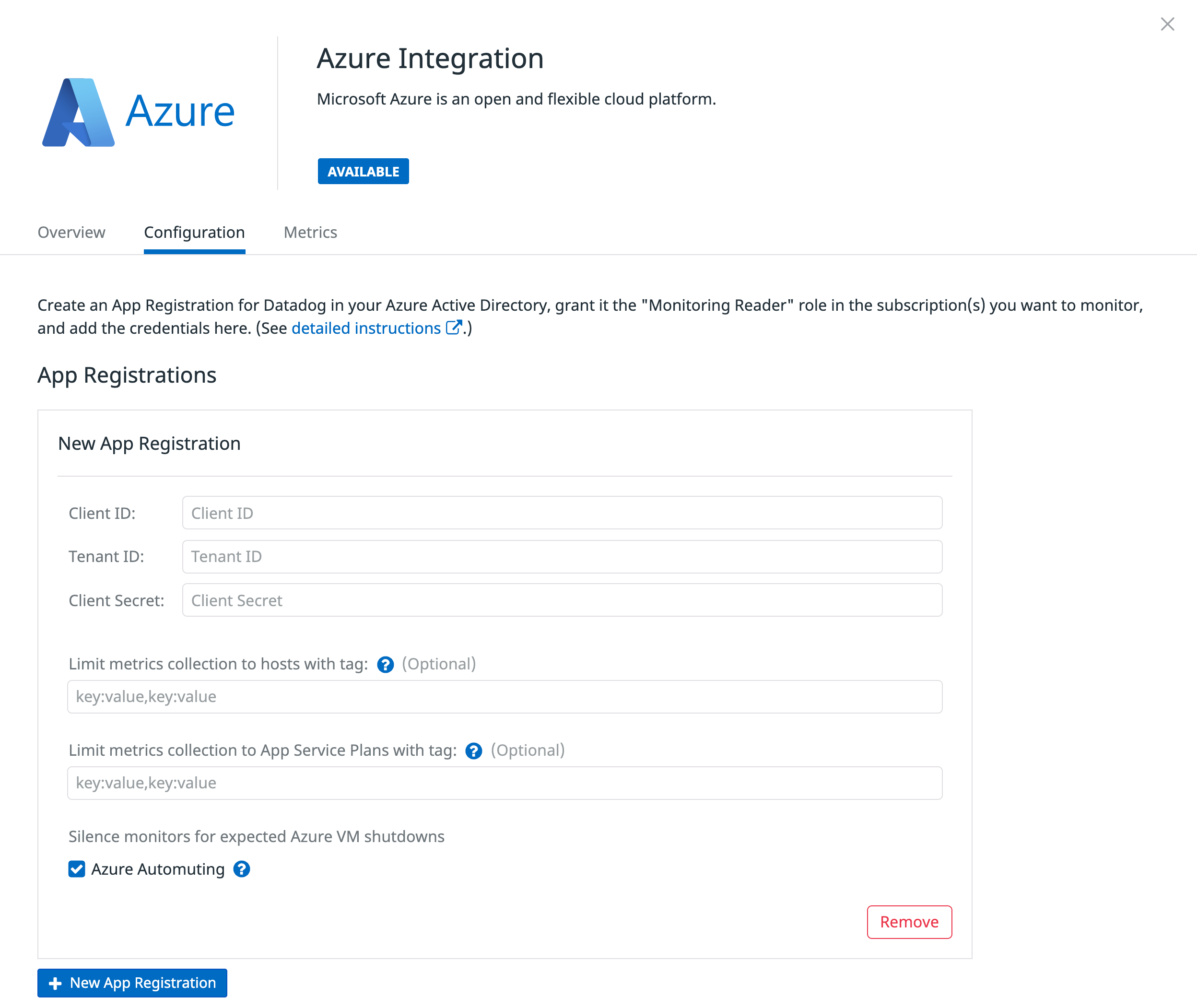The width and height of the screenshot is (1197, 1008).
Task: Click the AVAILABLE status badge
Action: click(363, 171)
